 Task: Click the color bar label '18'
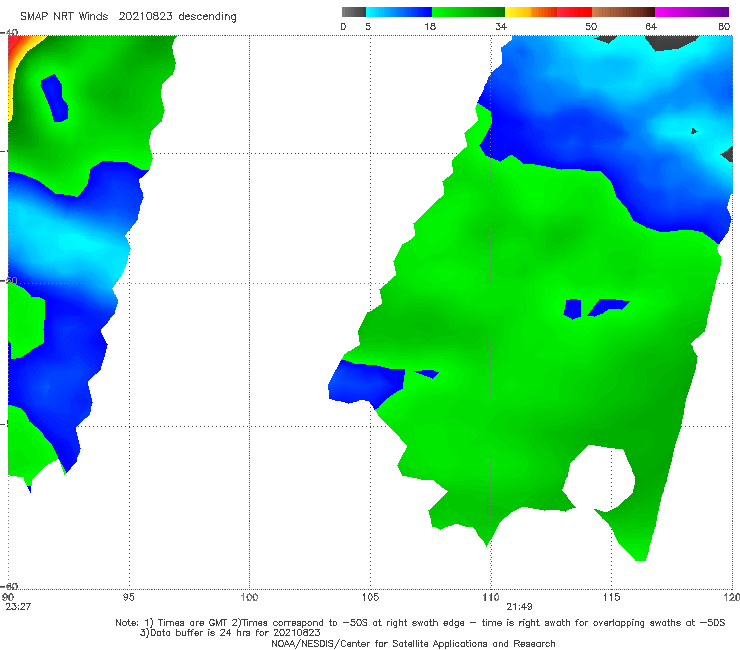coord(430,27)
